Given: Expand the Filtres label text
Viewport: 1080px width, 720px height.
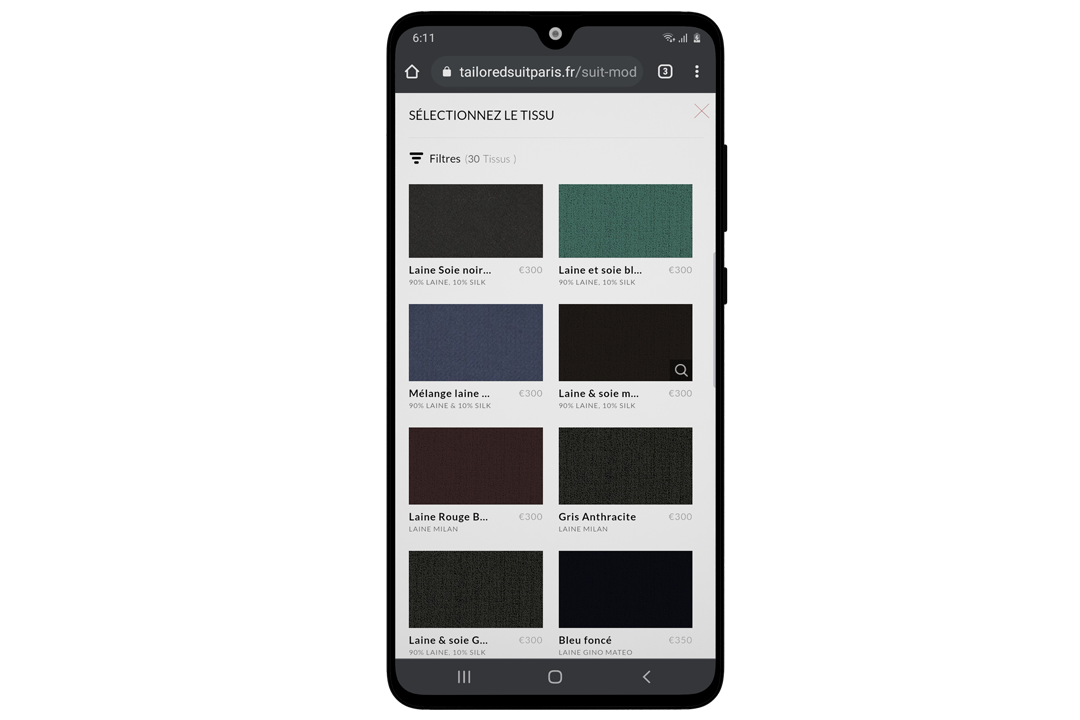Looking at the screenshot, I should [445, 159].
